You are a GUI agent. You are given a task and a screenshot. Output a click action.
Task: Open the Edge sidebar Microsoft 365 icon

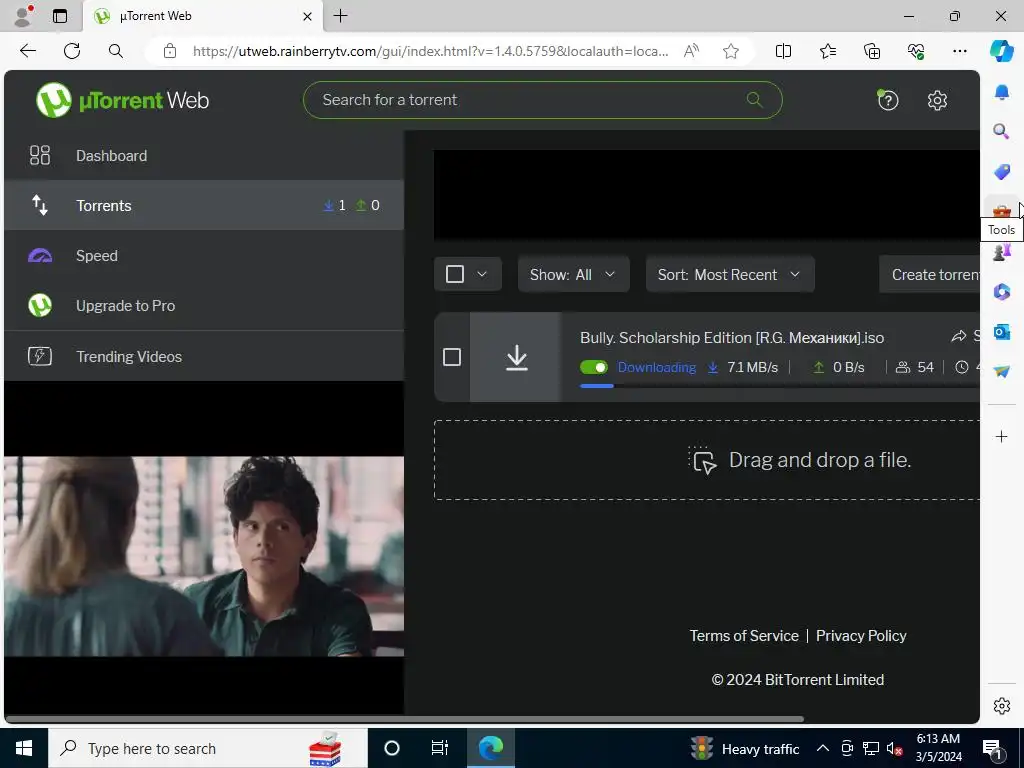1001,291
